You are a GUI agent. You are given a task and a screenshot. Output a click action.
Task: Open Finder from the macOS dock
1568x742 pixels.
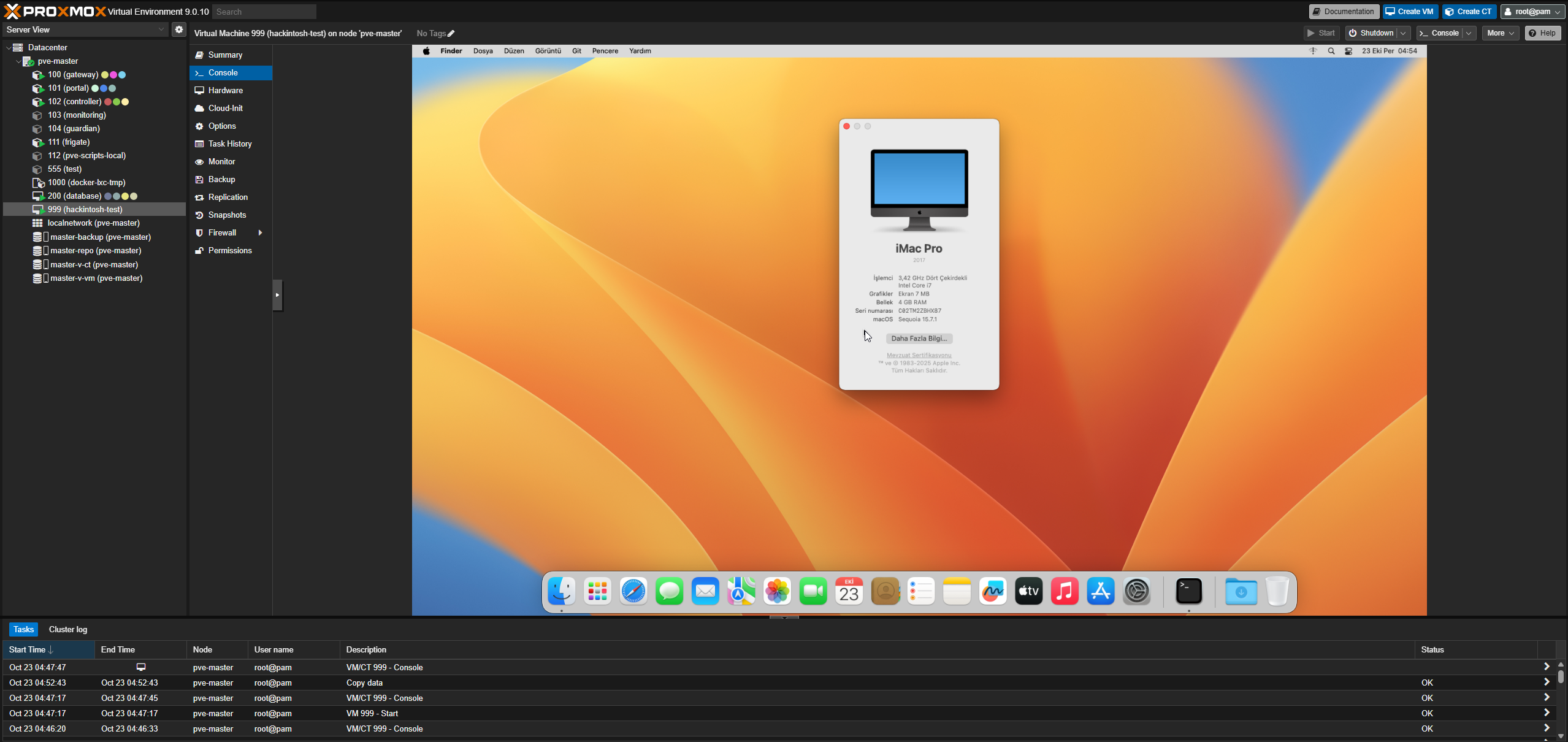tap(561, 591)
